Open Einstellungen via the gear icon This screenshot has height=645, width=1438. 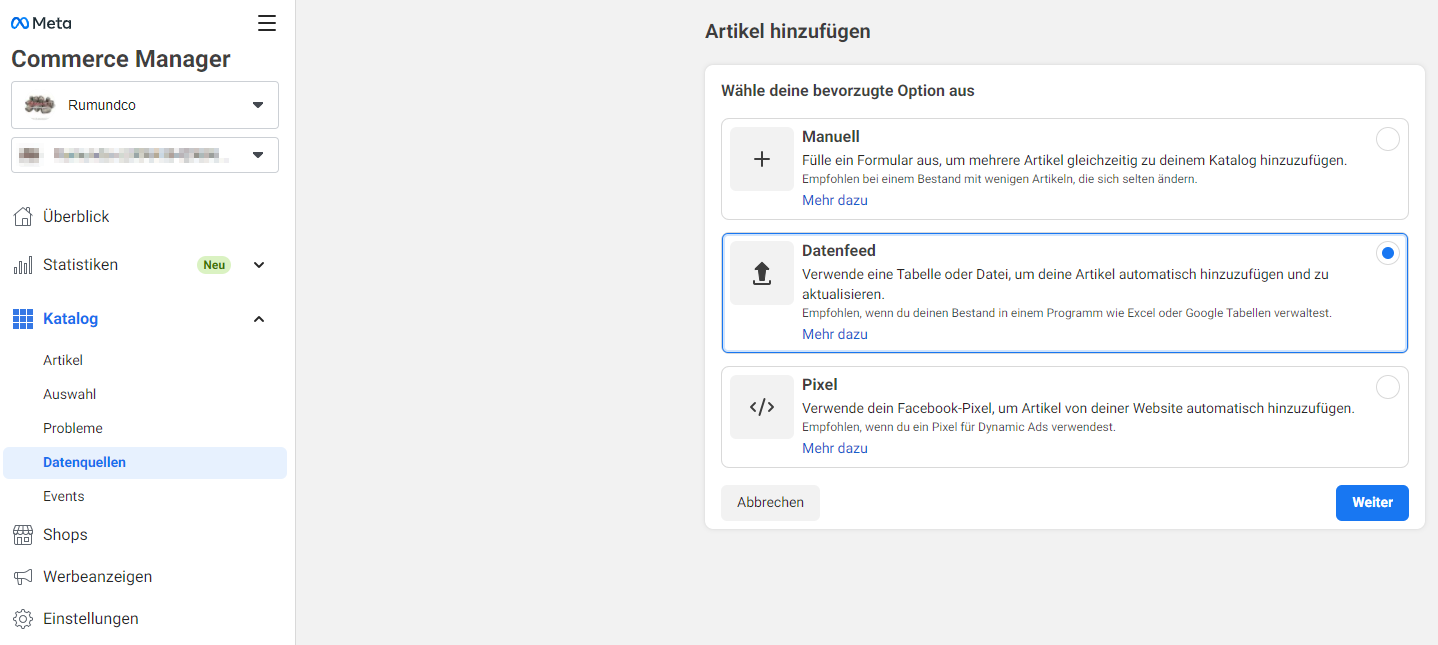click(x=22, y=618)
